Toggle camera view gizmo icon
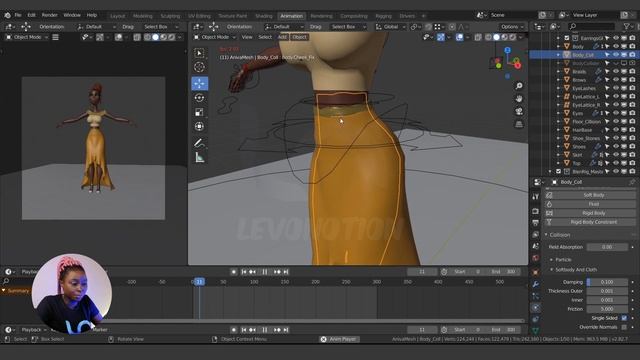Viewport: 640px width, 360px height. pyautogui.click(x=519, y=111)
